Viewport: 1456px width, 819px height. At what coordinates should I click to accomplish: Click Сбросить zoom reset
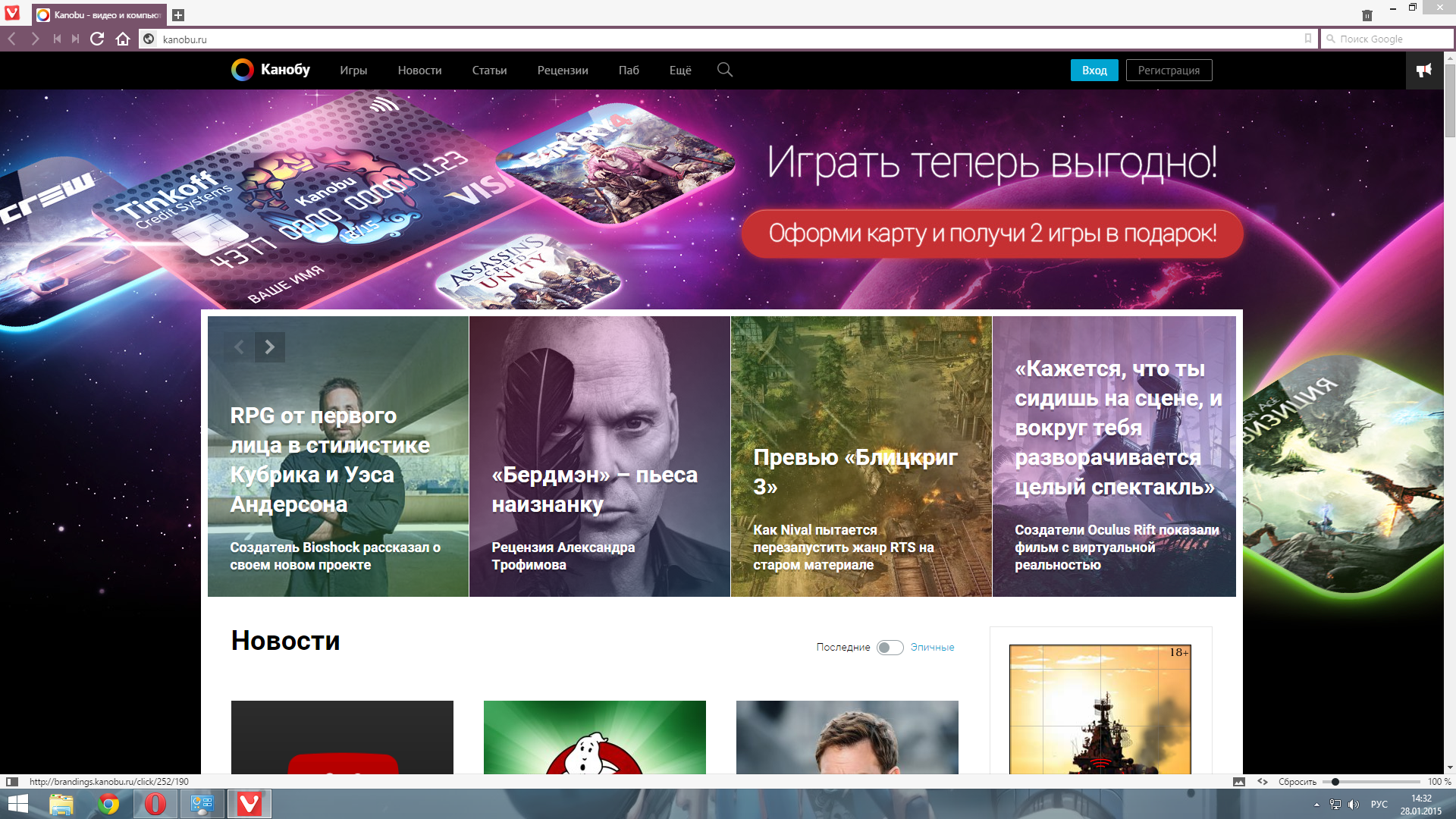click(x=1297, y=782)
